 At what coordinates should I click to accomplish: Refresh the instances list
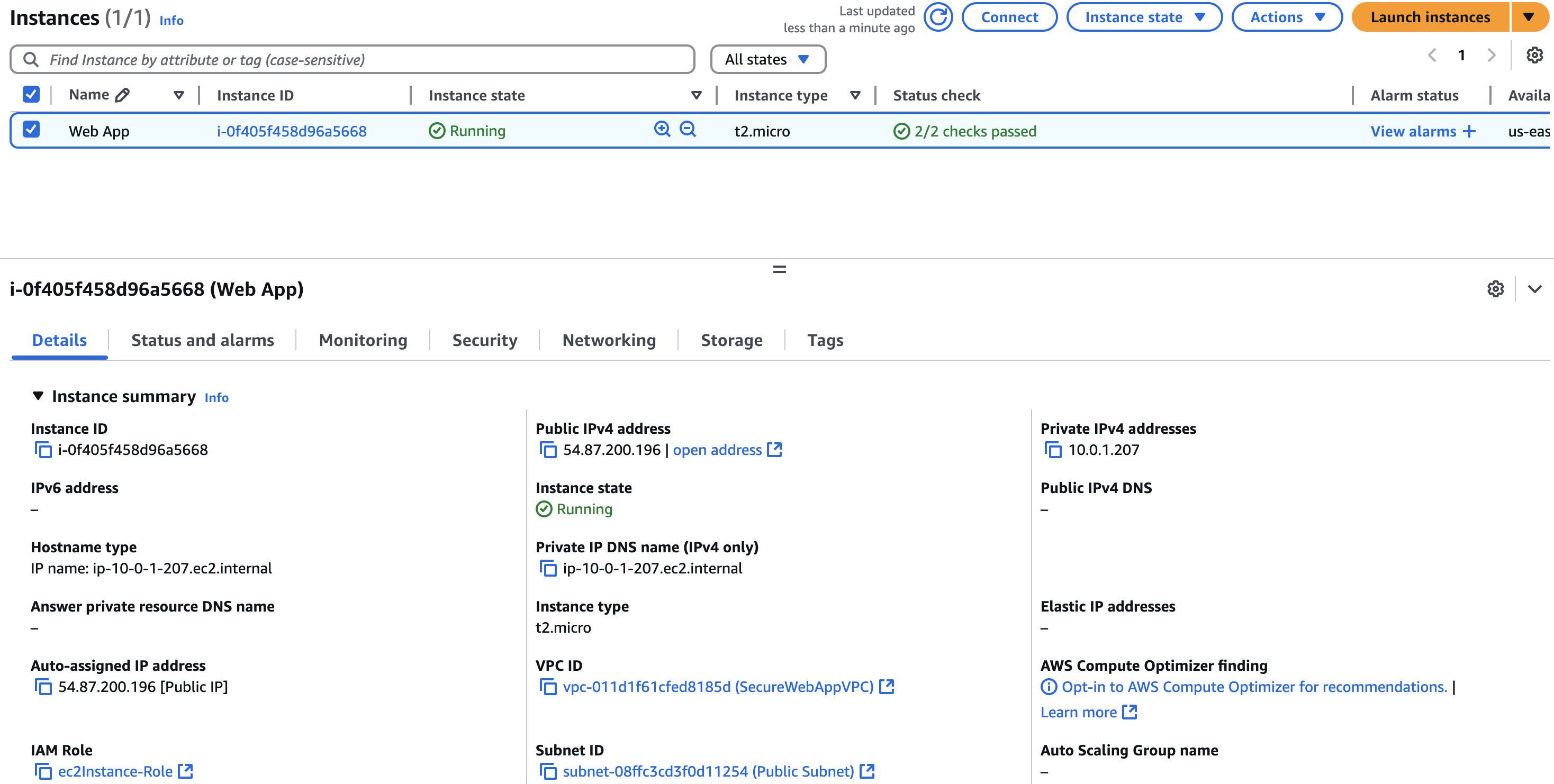pyautogui.click(x=938, y=17)
